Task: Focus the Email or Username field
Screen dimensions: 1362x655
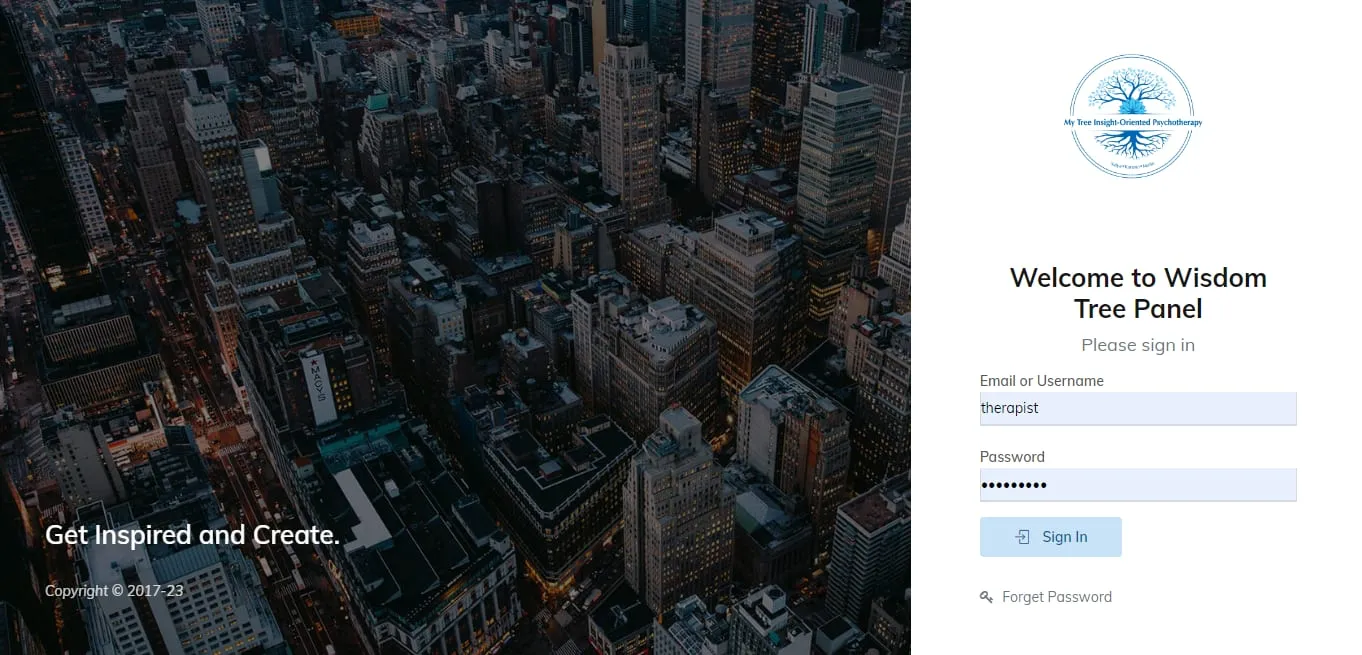Action: pos(1138,408)
